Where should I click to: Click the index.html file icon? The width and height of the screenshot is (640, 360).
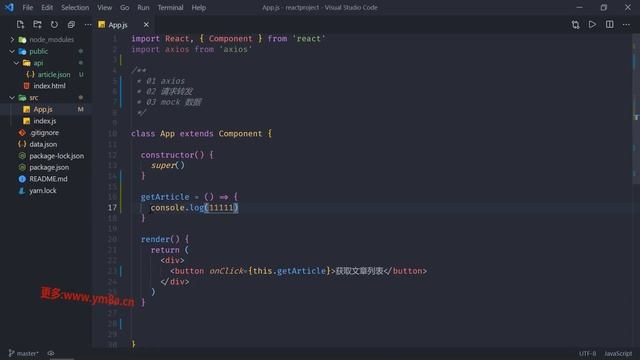click(27, 86)
